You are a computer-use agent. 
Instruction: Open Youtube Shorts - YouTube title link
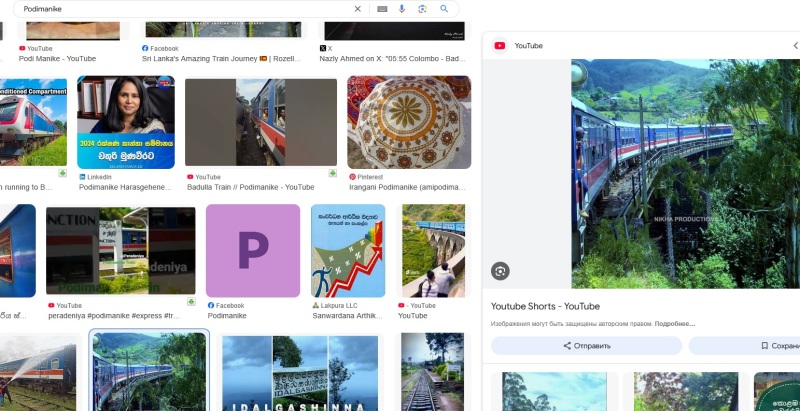545,306
